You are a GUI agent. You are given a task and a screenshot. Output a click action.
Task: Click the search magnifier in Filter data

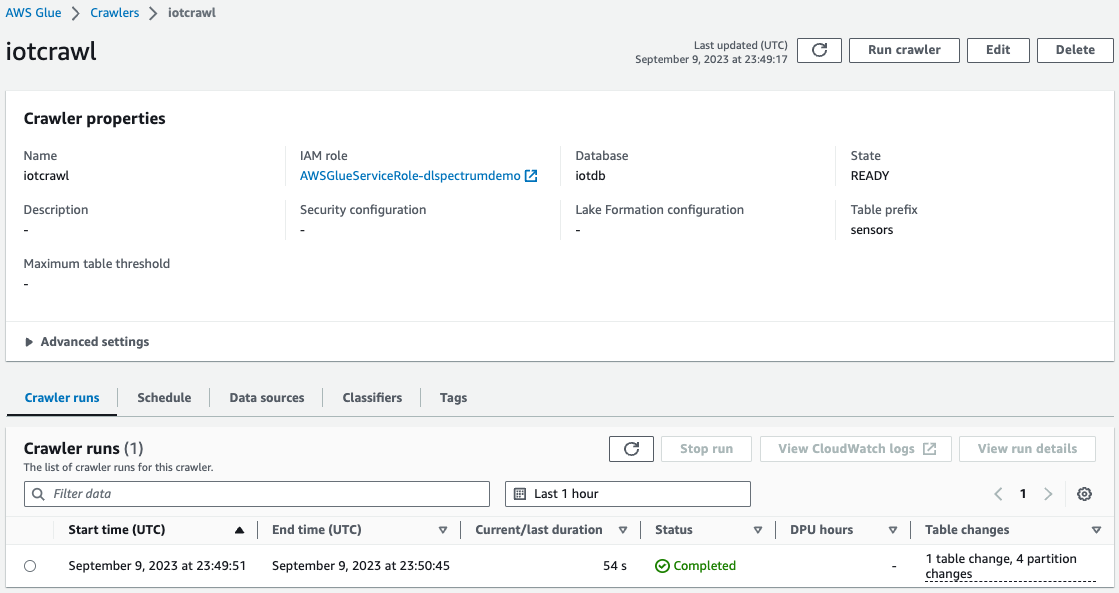pyautogui.click(x=39, y=494)
